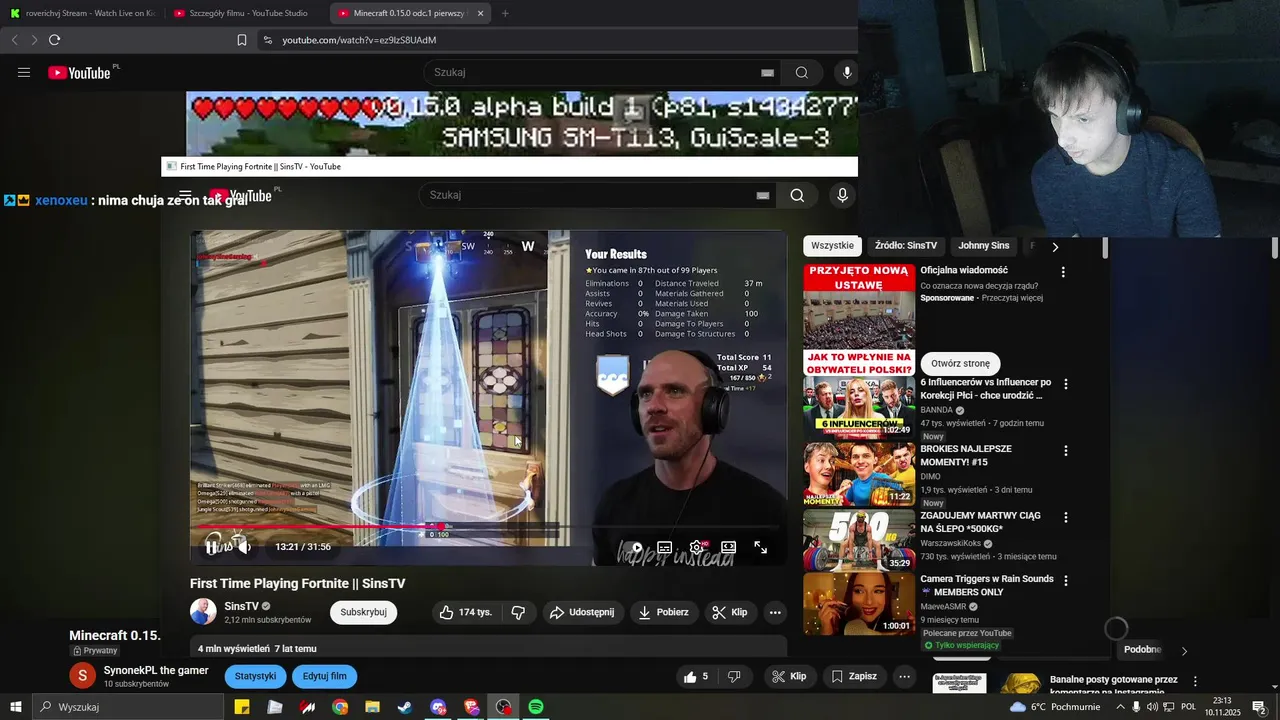Open hamburger menu on outer YouTube page
The width and height of the screenshot is (1280, 720).
[24, 72]
